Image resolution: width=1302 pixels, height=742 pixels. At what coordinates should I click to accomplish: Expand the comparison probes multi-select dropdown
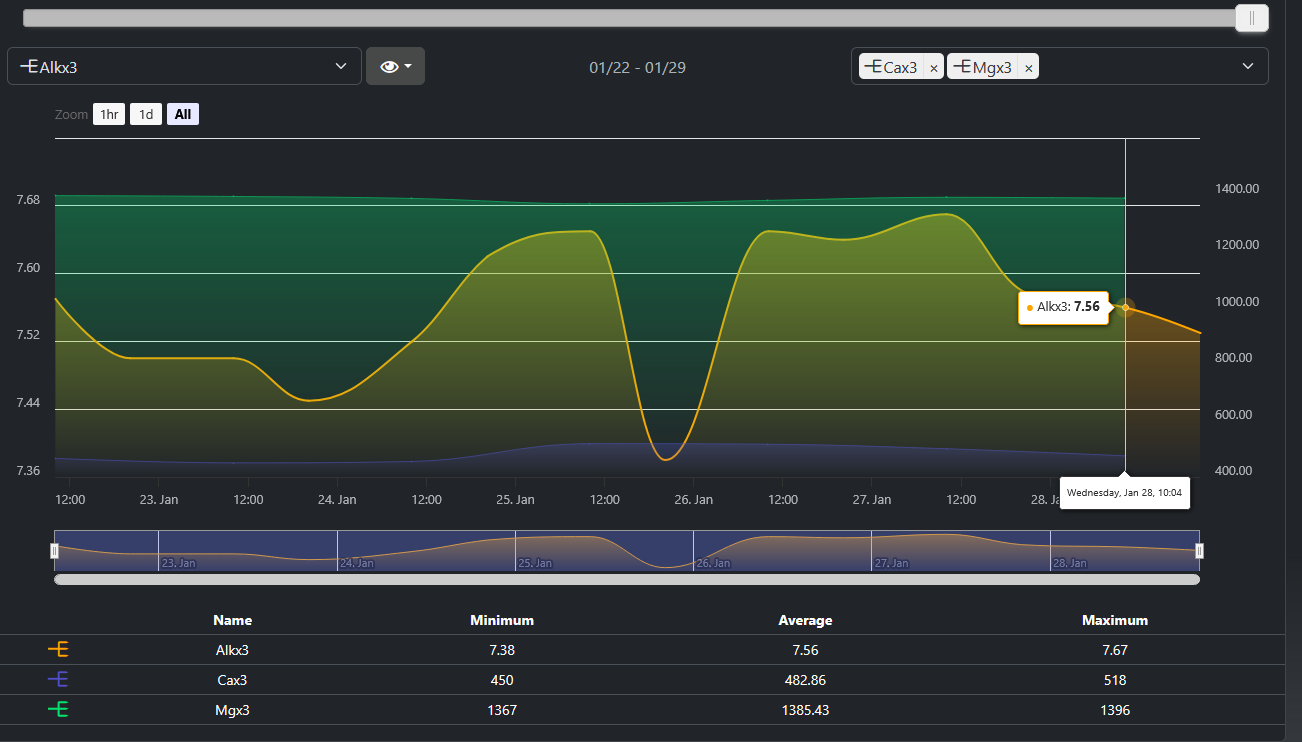[x=1247, y=66]
